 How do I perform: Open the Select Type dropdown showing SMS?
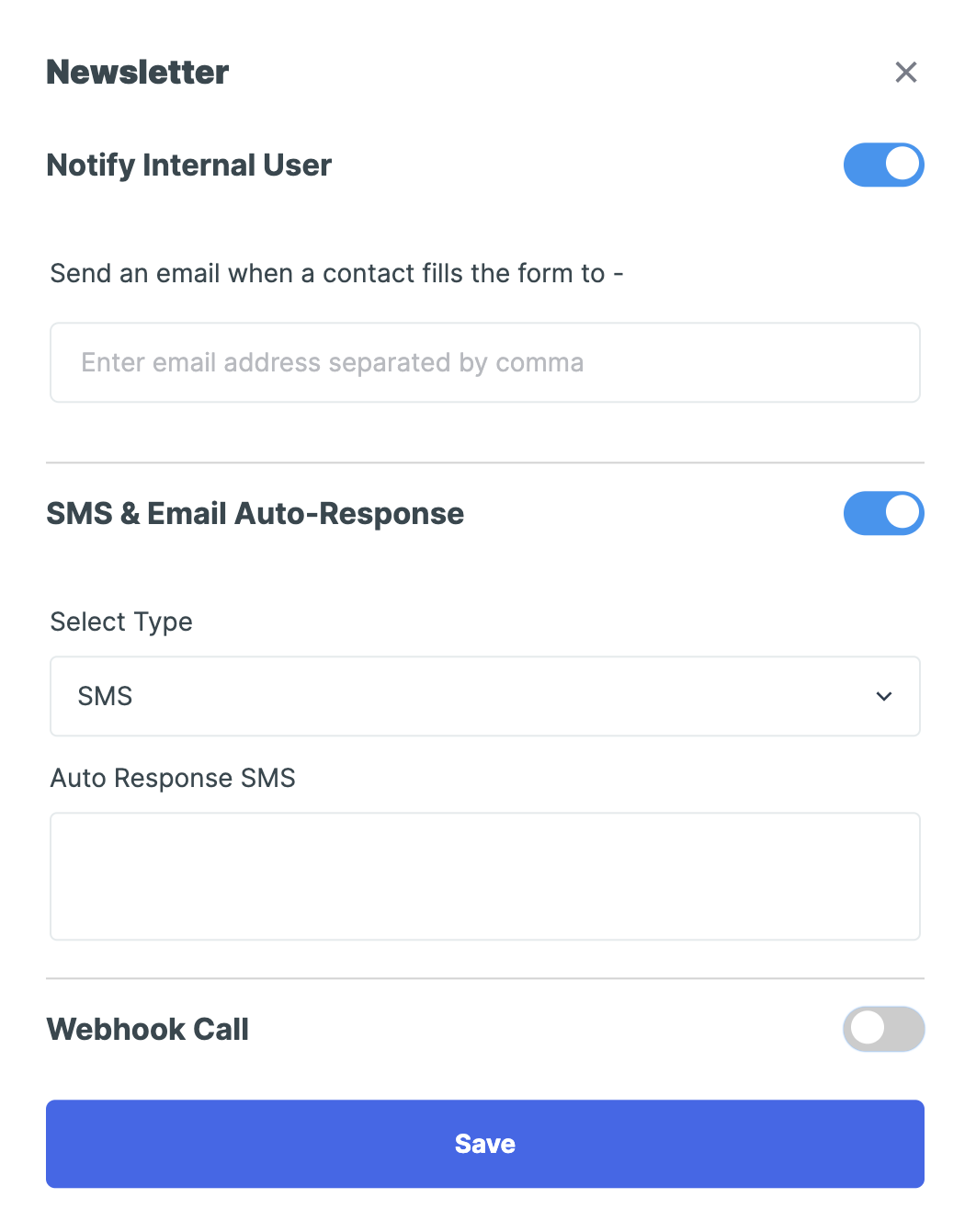coord(485,696)
